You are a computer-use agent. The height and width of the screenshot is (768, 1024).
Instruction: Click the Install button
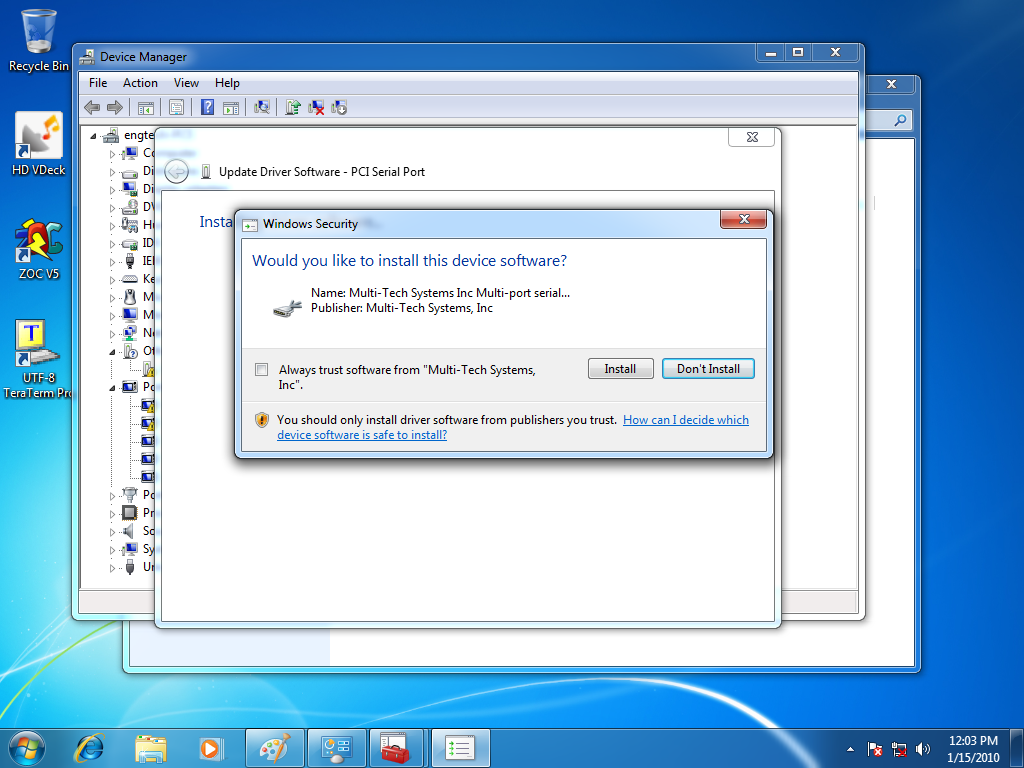pyautogui.click(x=620, y=369)
